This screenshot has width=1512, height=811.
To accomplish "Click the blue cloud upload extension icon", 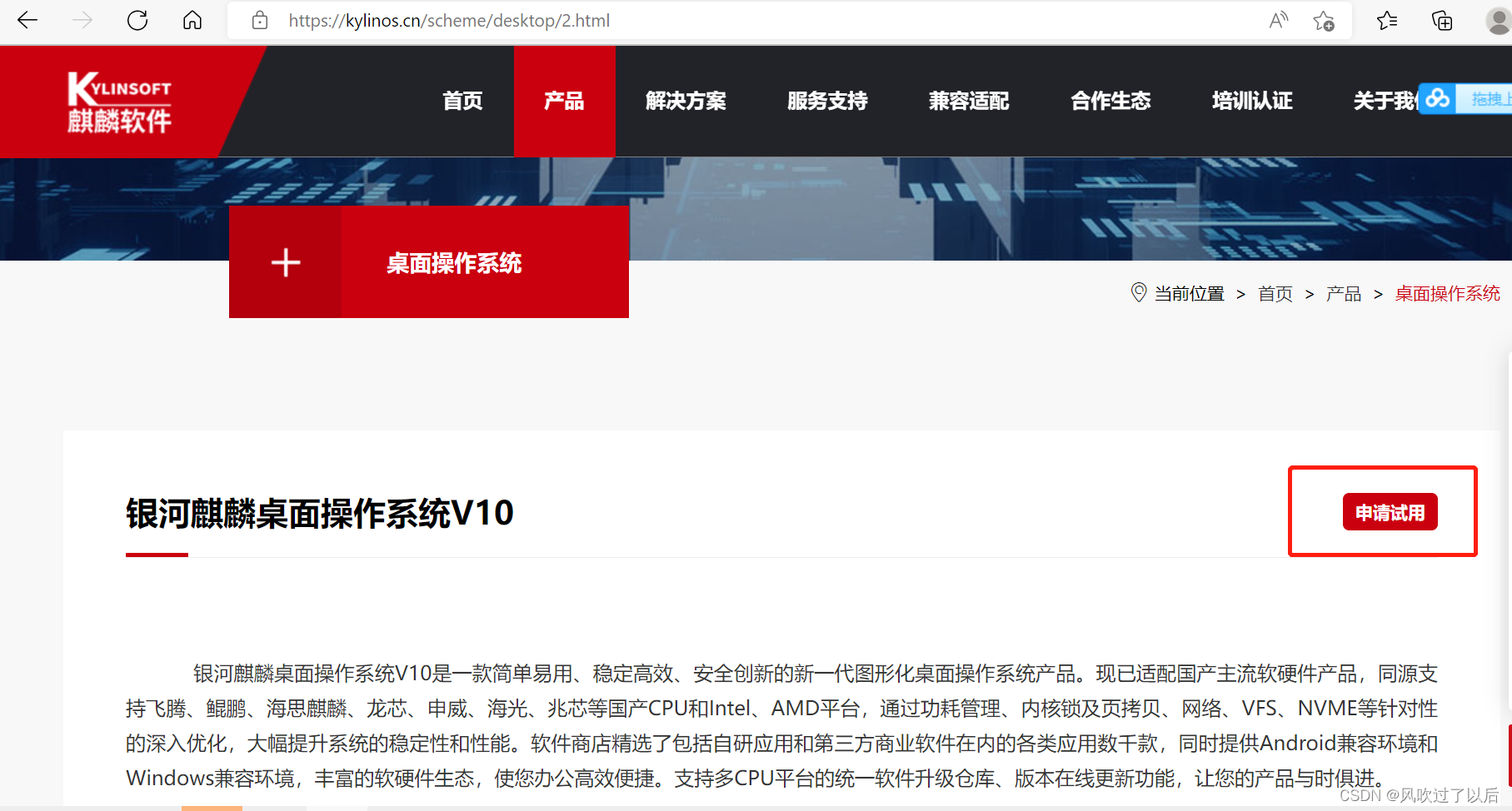I will click(x=1437, y=99).
